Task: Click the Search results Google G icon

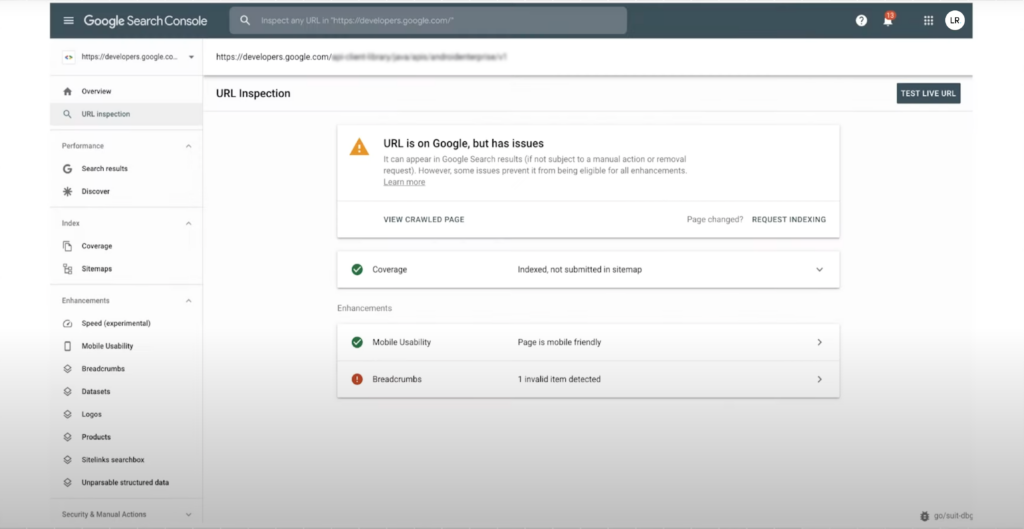Action: 67,168
